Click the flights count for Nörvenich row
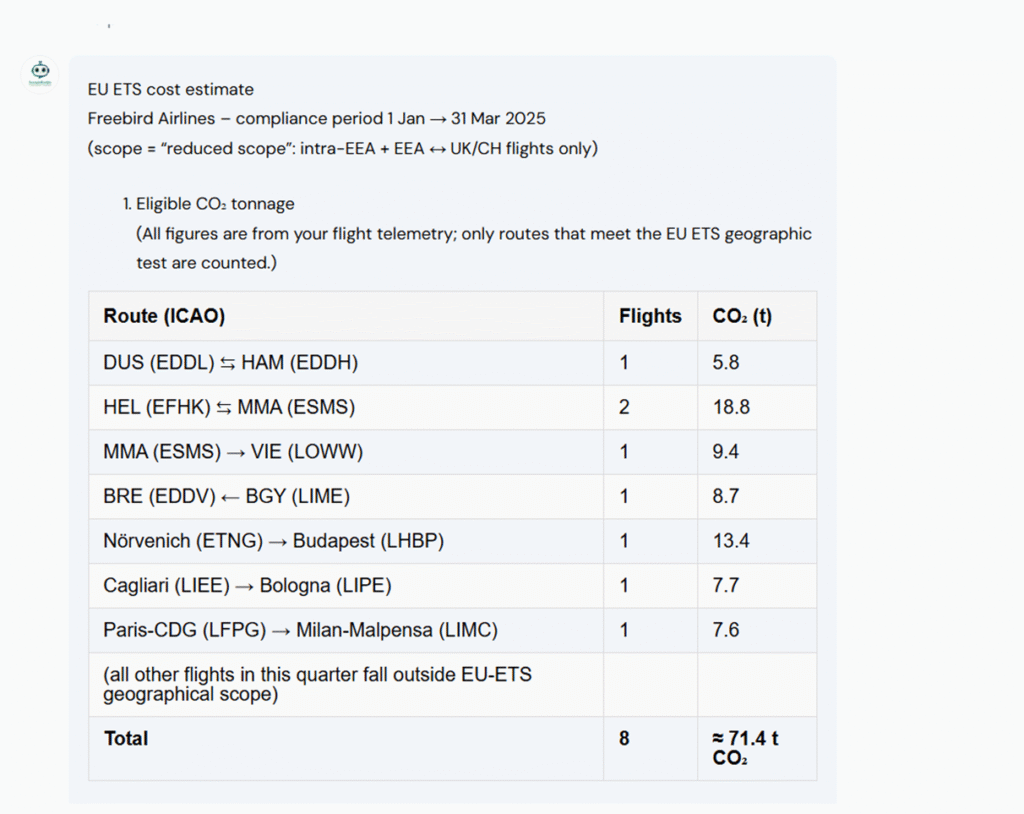Image resolution: width=1024 pixels, height=814 pixels. (x=624, y=541)
